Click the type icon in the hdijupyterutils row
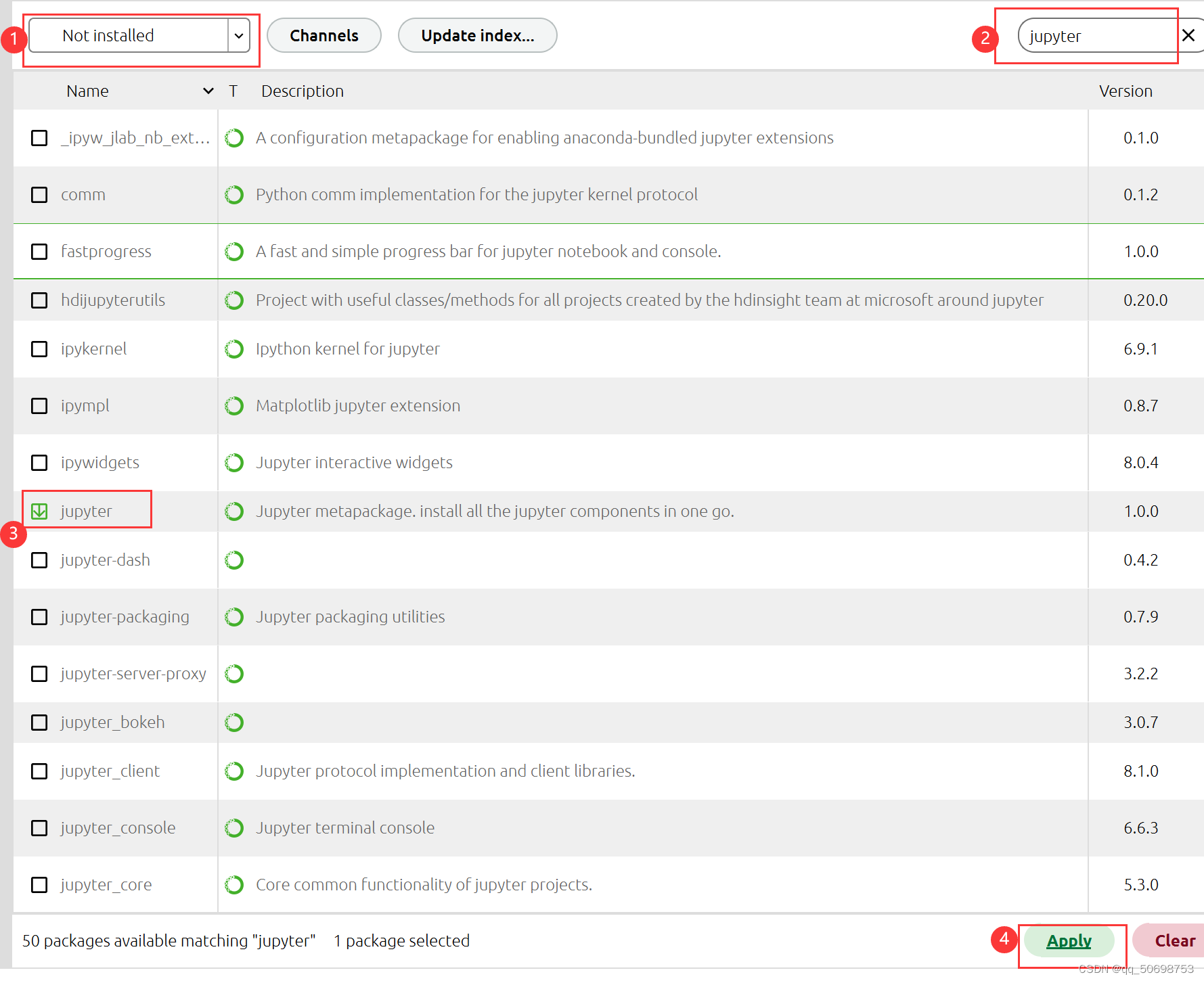This screenshot has width=1204, height=981. [x=234, y=300]
